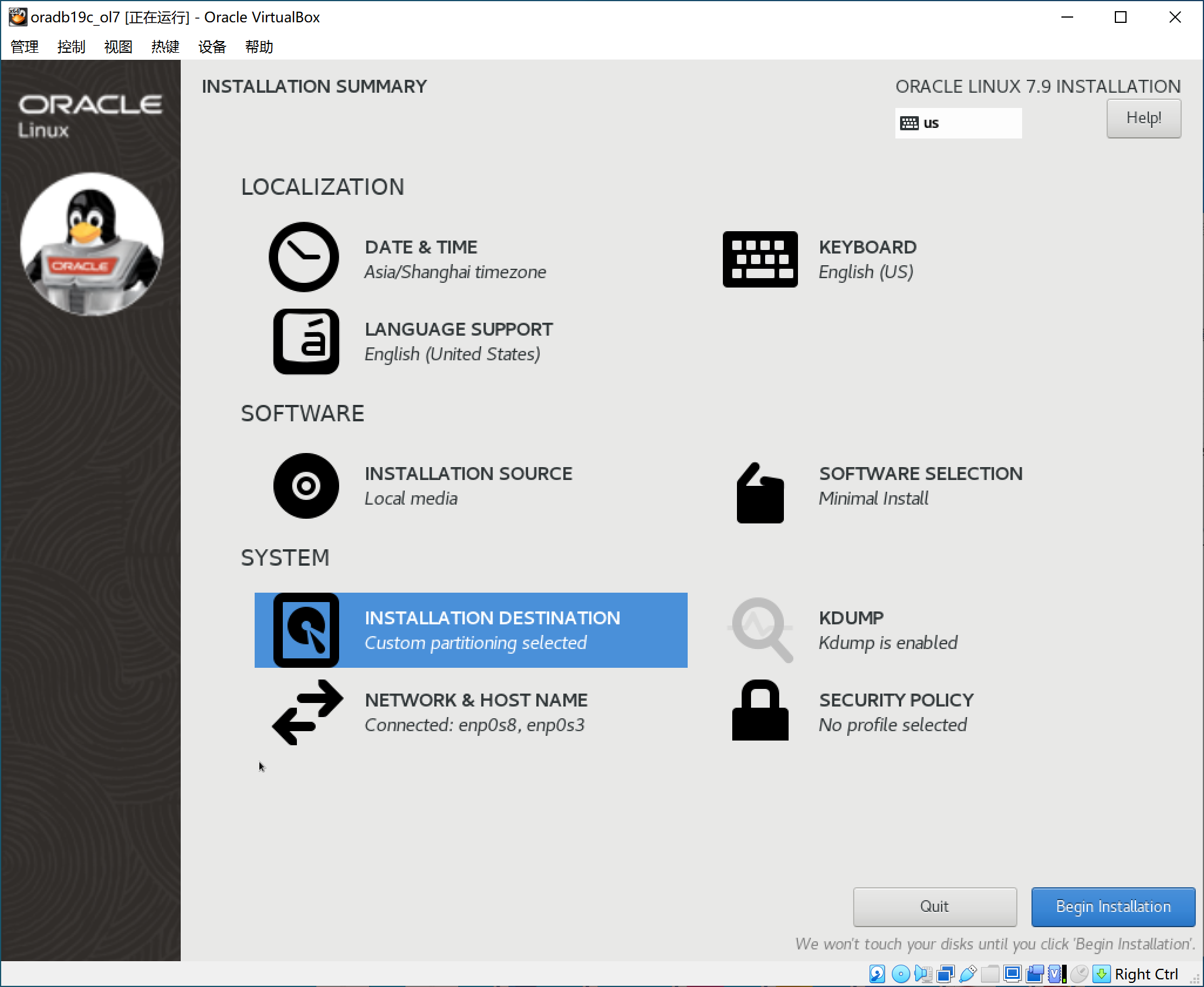
Task: Click the Begin Installation button
Action: tap(1112, 907)
